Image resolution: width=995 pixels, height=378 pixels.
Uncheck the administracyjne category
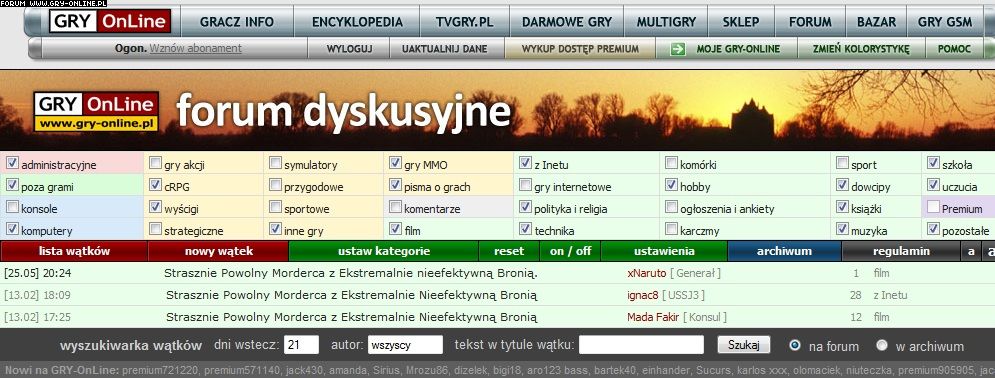[12, 163]
